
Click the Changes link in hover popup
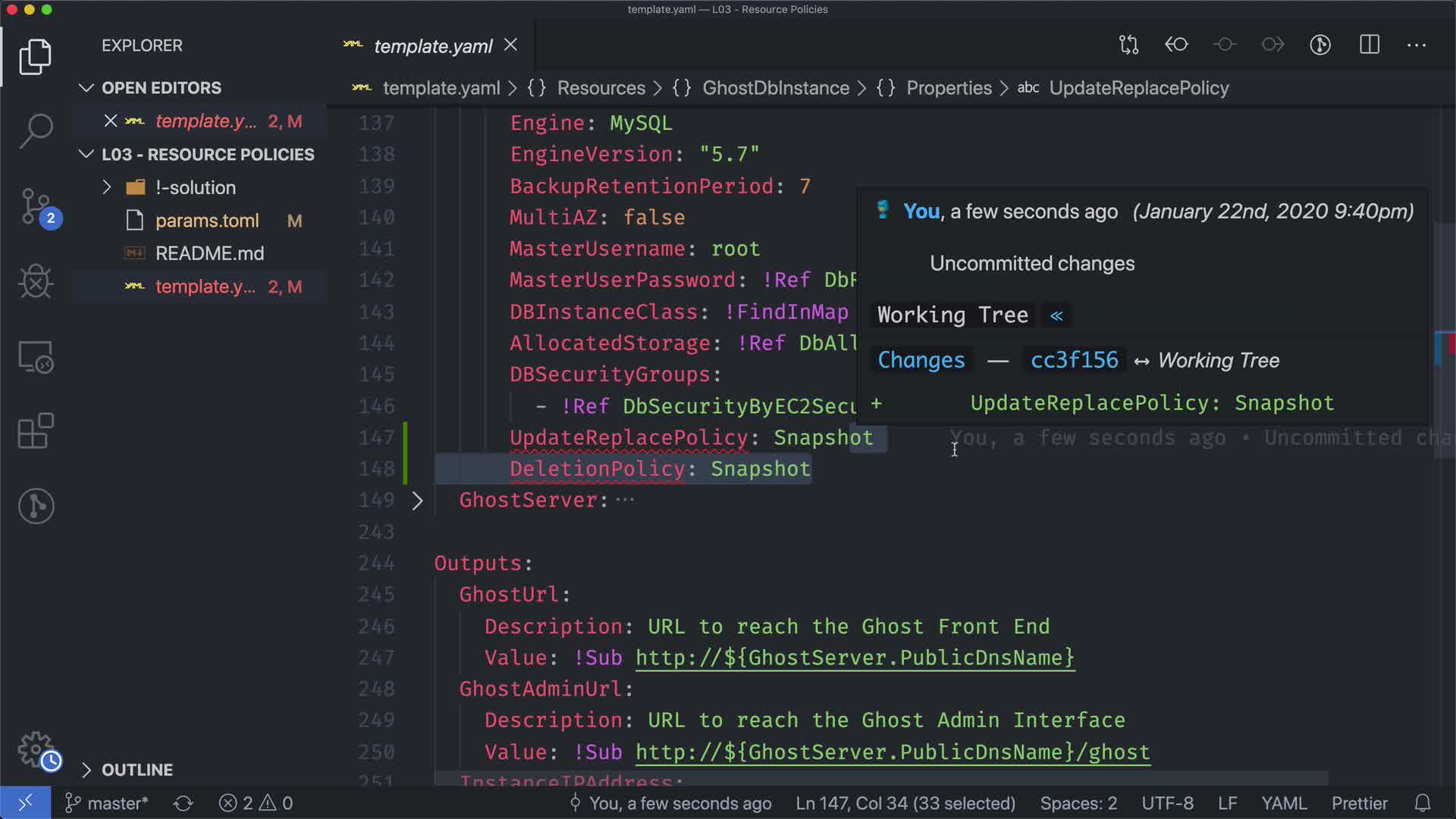point(921,360)
